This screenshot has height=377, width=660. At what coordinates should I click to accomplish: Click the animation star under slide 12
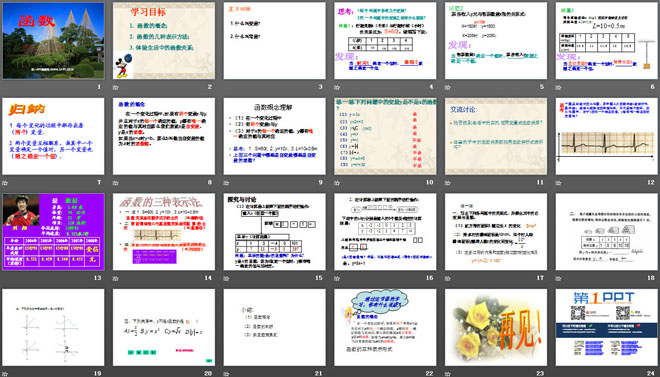(558, 183)
